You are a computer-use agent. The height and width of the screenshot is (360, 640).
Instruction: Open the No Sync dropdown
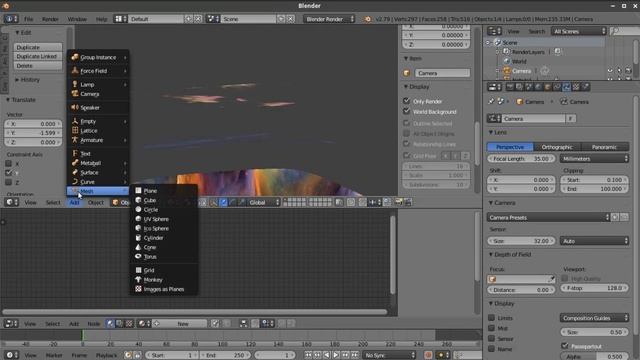click(x=389, y=355)
